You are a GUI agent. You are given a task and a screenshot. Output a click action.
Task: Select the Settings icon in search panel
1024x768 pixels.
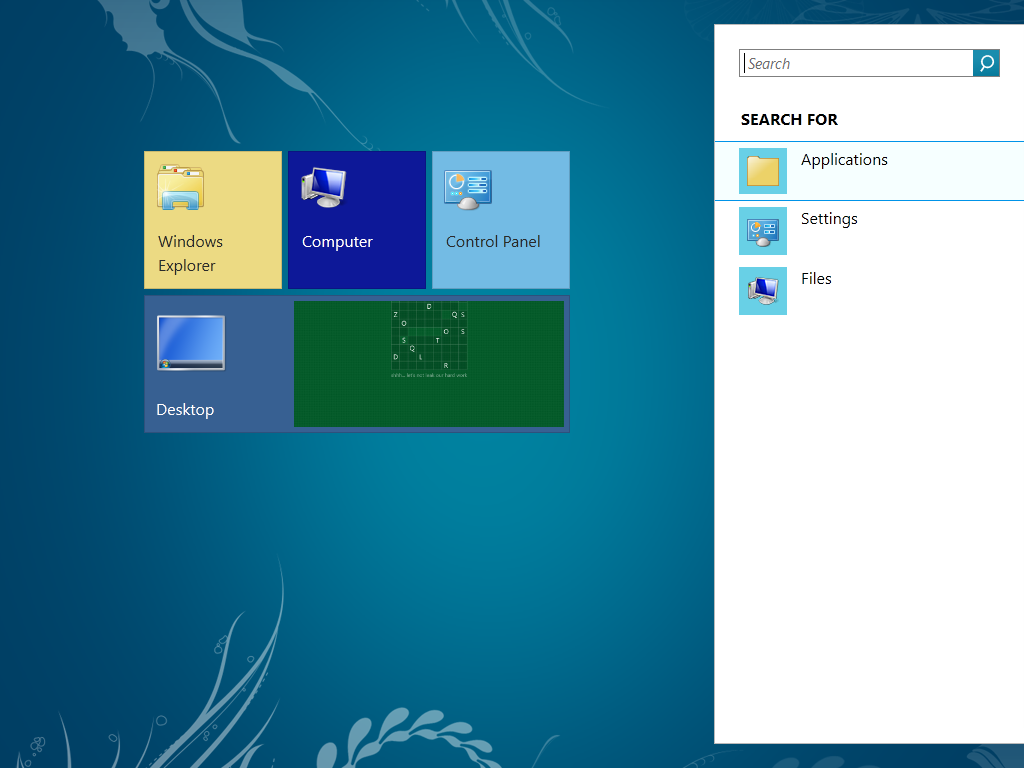763,231
